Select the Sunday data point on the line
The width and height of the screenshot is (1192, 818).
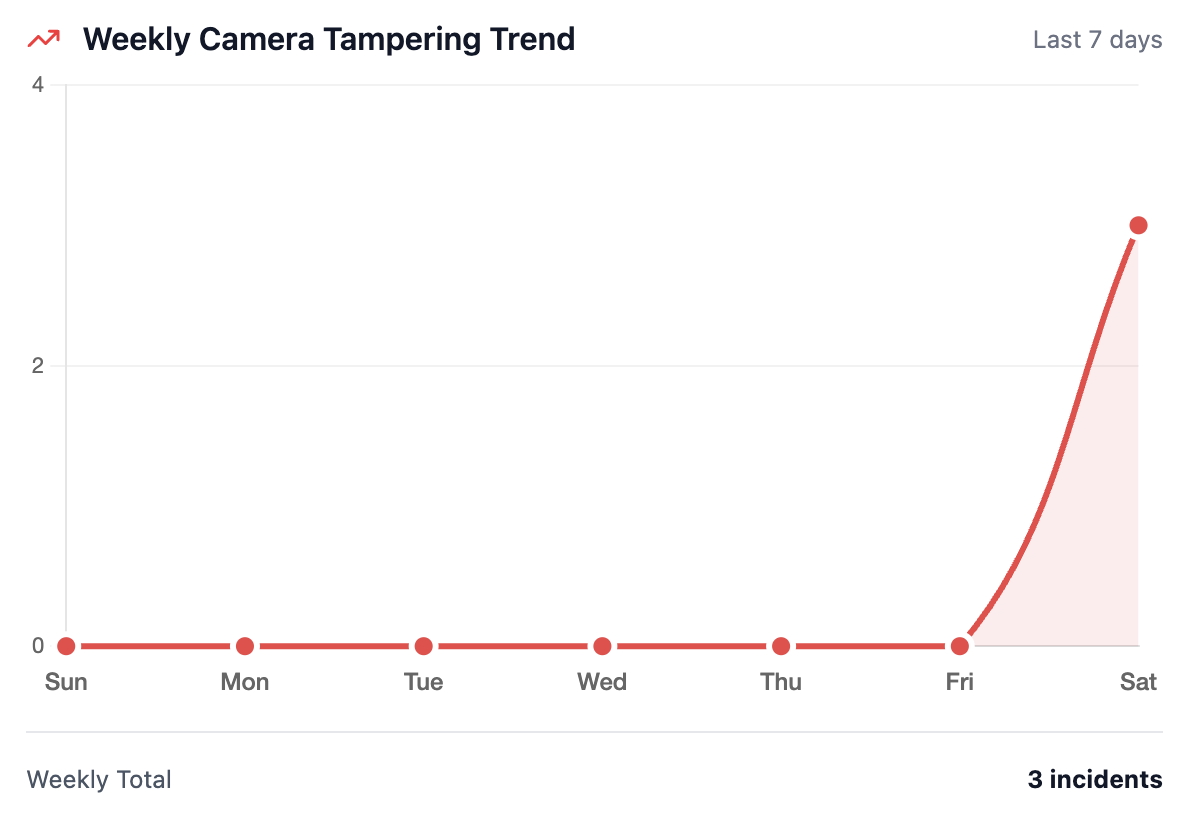[66, 646]
